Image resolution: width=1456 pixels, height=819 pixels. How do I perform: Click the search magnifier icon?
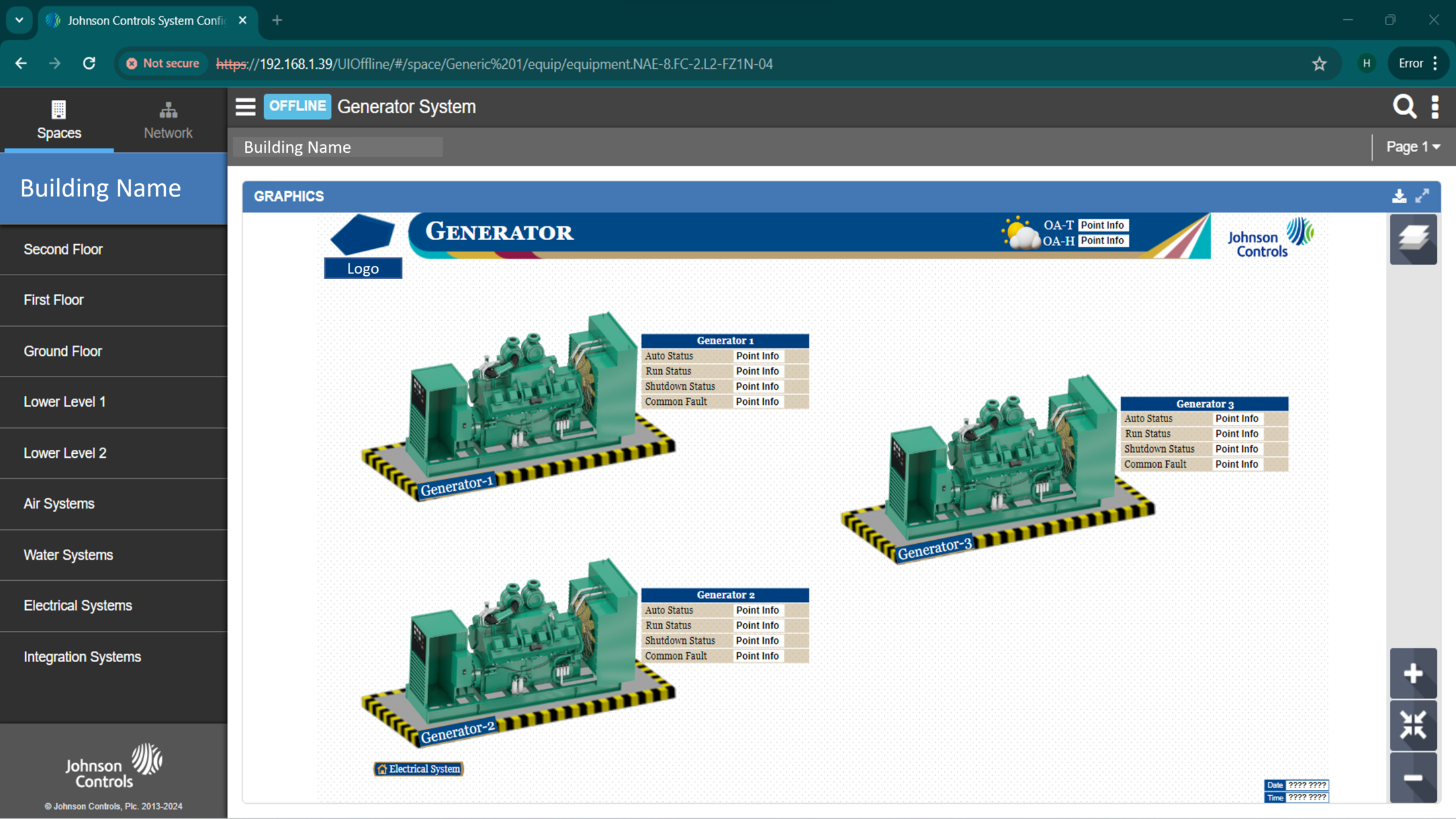1404,107
